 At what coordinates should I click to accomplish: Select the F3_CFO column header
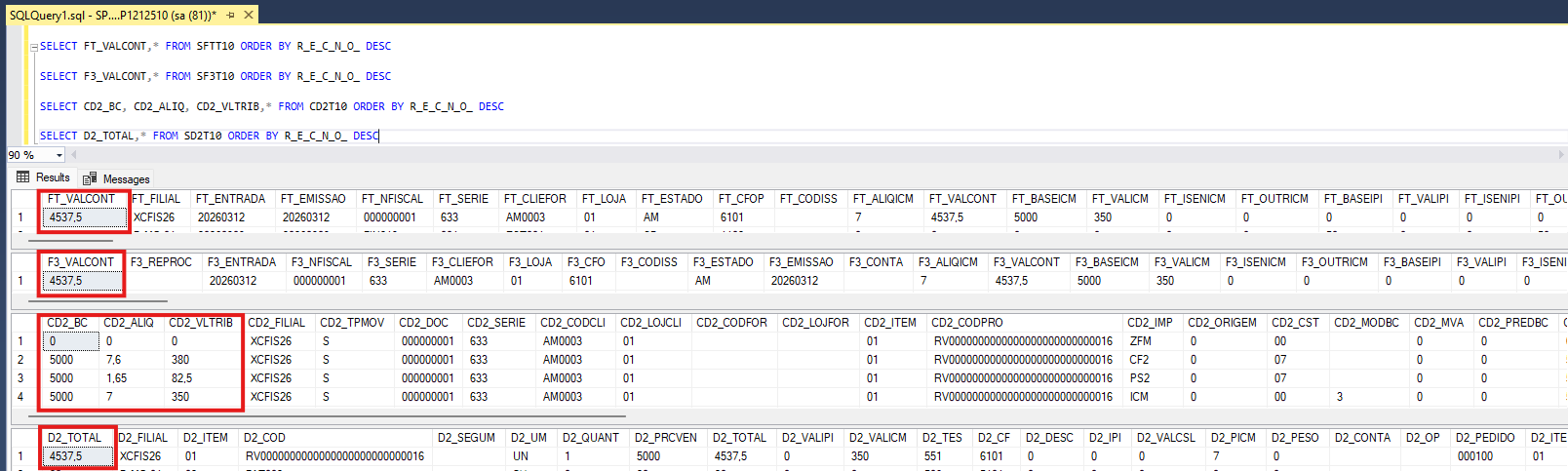coord(587,262)
